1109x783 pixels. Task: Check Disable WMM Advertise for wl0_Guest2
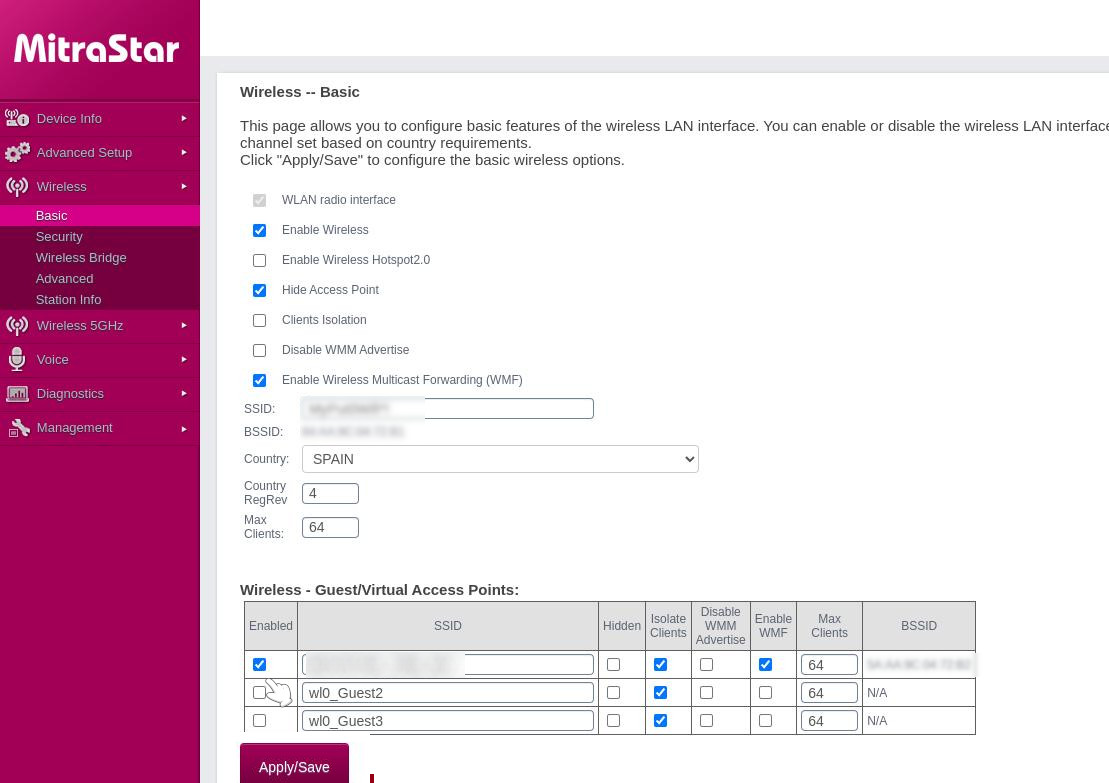[x=706, y=692]
